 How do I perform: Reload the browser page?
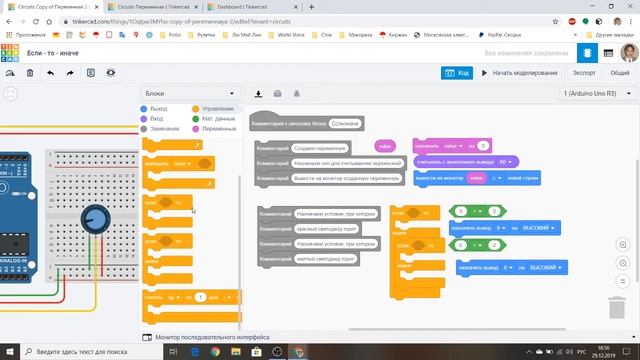[x=36, y=22]
